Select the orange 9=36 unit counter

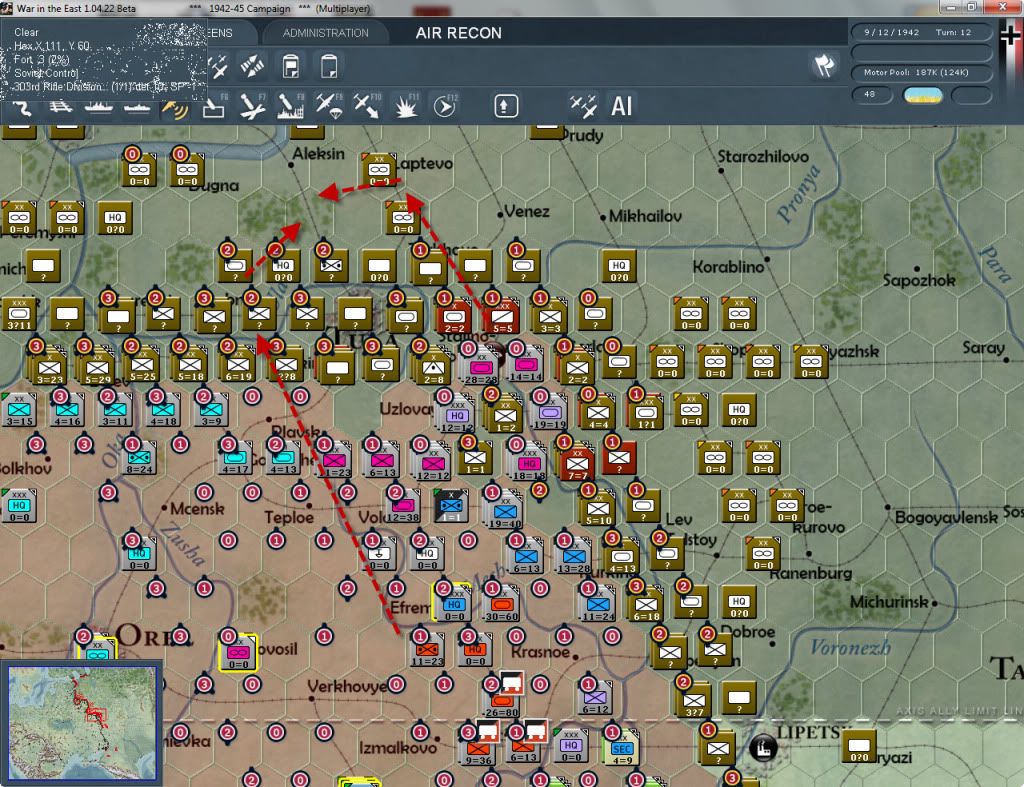click(x=478, y=749)
